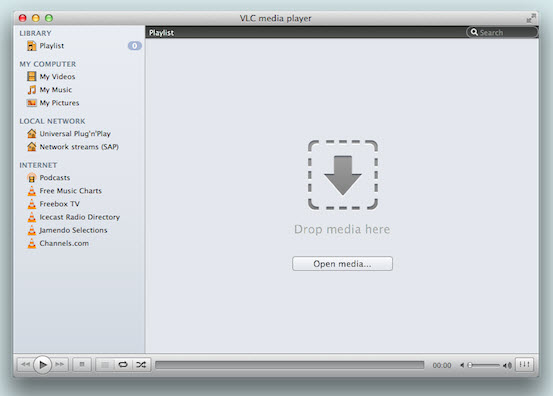
Task: Stop playback with the square button
Action: point(82,364)
